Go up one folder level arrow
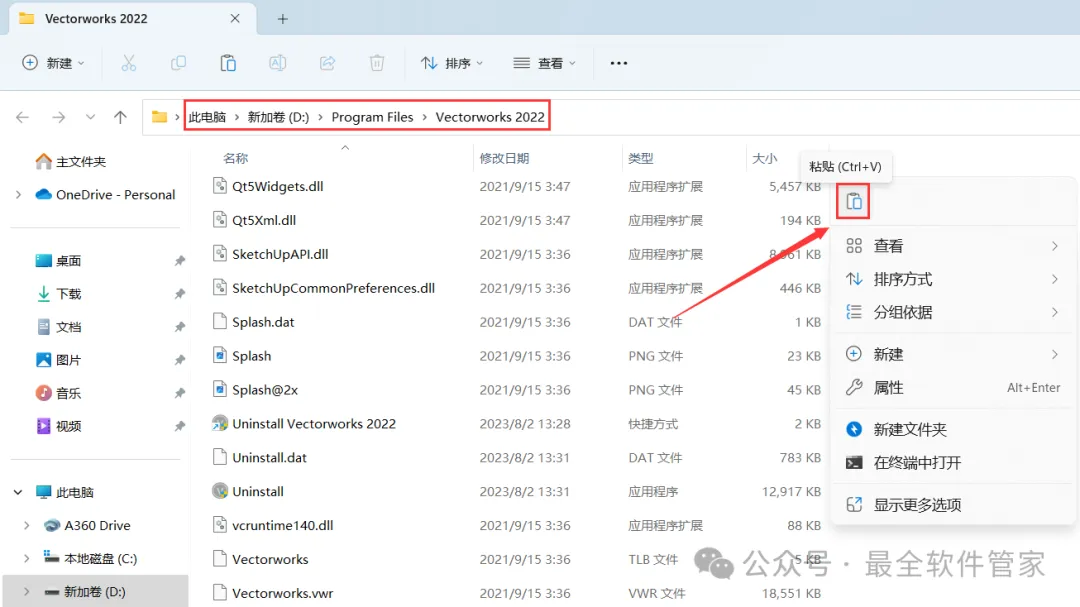The height and width of the screenshot is (607, 1080). coord(121,117)
